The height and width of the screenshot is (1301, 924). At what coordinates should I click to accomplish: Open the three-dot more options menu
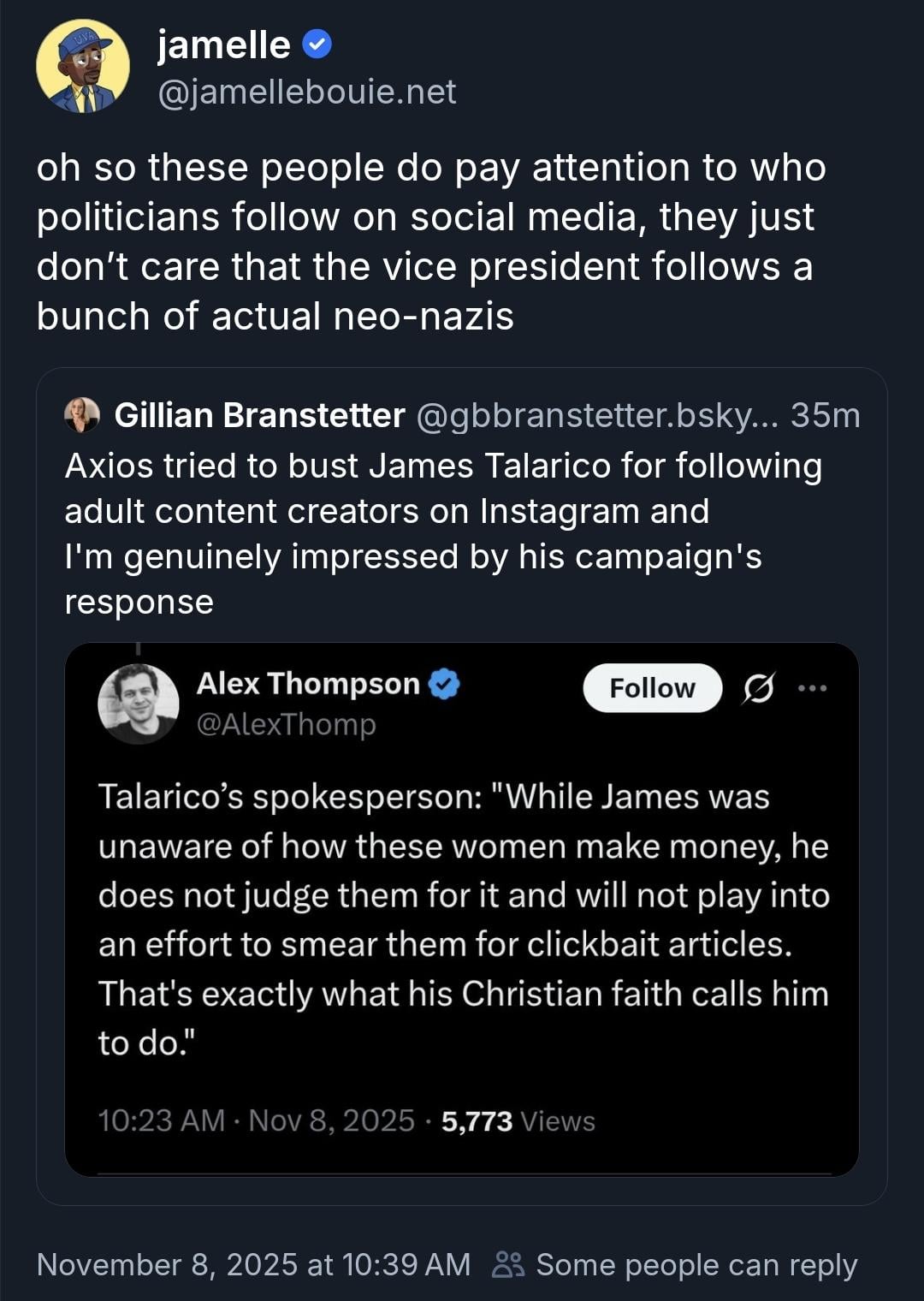coord(812,688)
